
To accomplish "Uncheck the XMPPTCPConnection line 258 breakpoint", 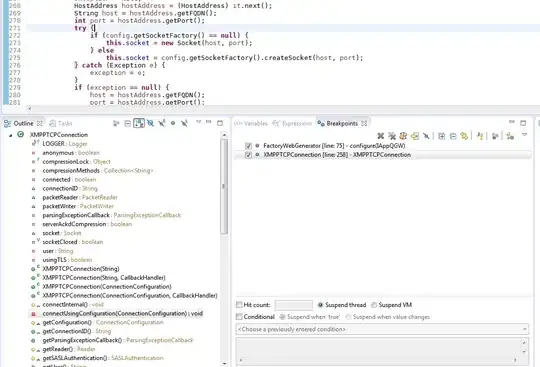I will (x=248, y=155).
